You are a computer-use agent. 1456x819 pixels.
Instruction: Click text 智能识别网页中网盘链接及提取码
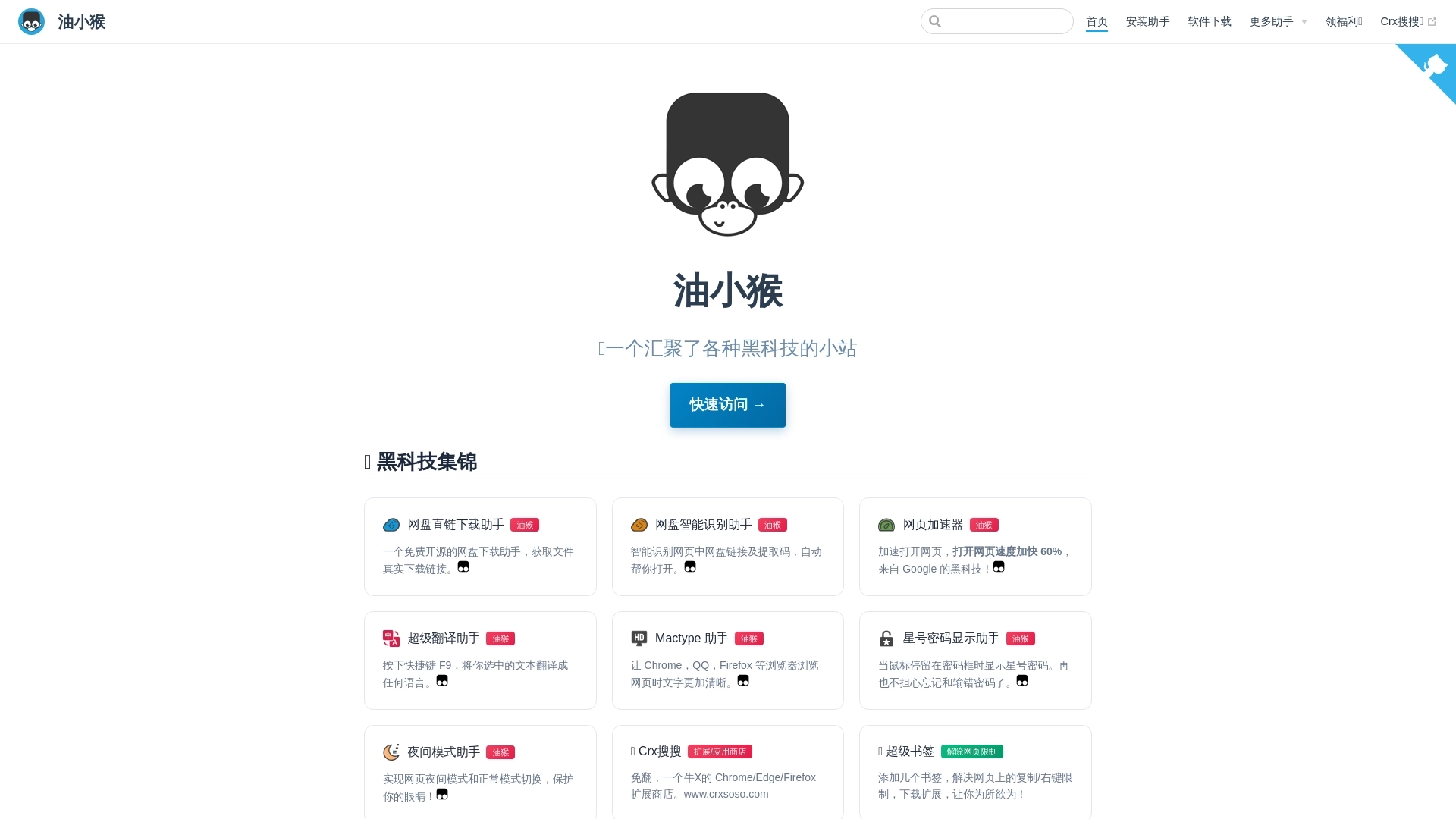[x=711, y=551]
